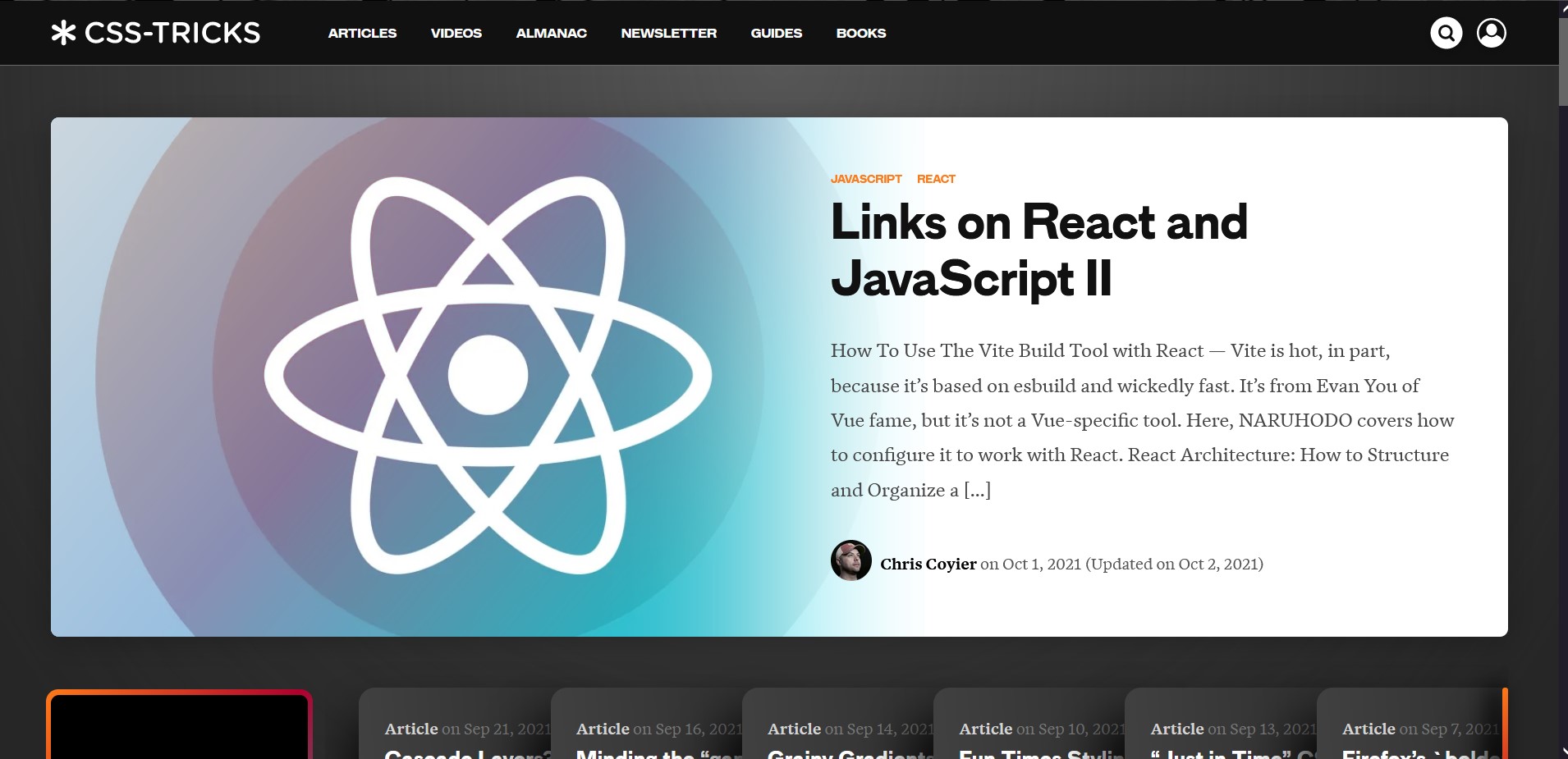Open the Books menu item

pyautogui.click(x=861, y=33)
